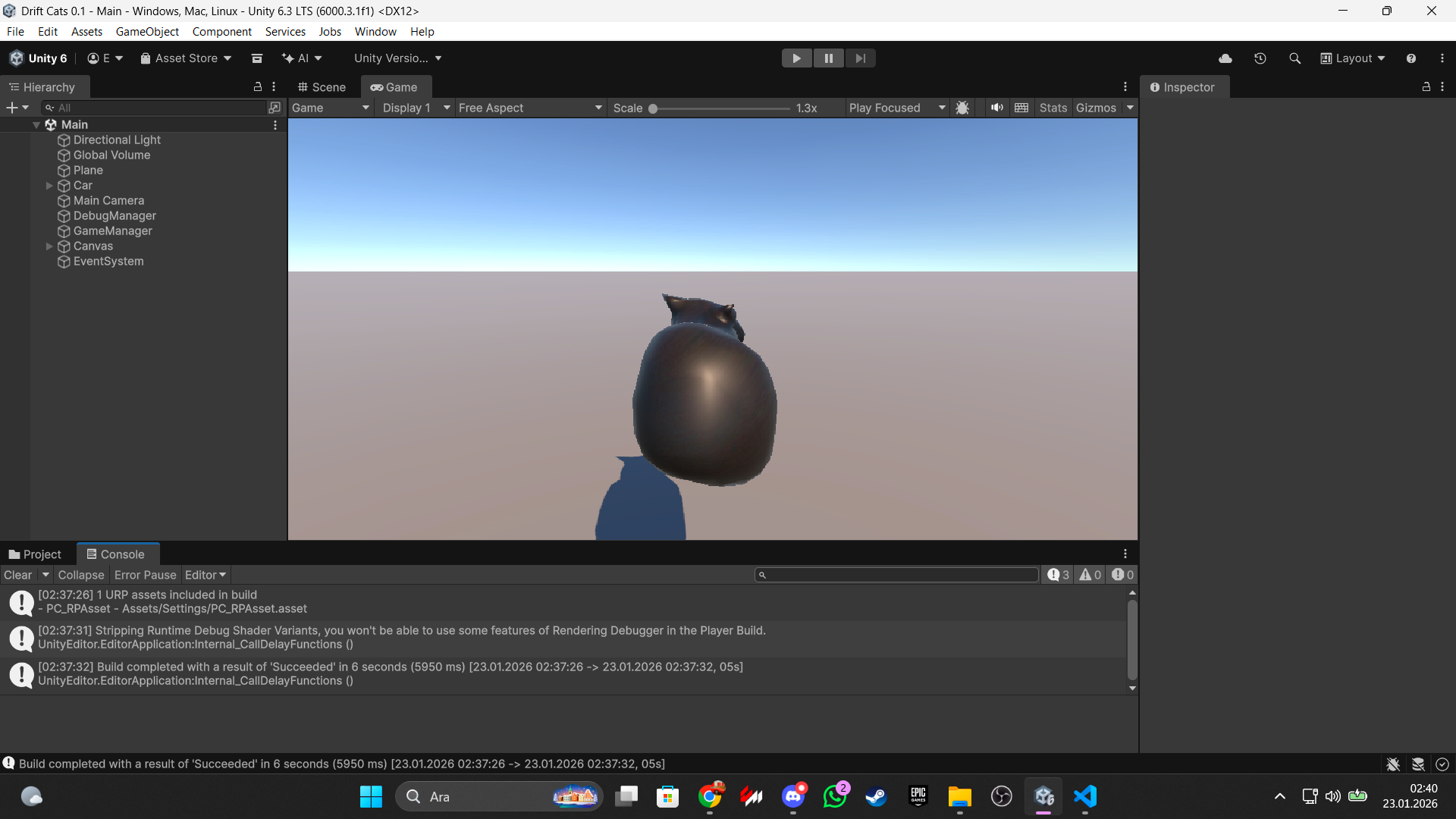Adjust the Game view Scale slider
The width and height of the screenshot is (1456, 819).
[653, 108]
